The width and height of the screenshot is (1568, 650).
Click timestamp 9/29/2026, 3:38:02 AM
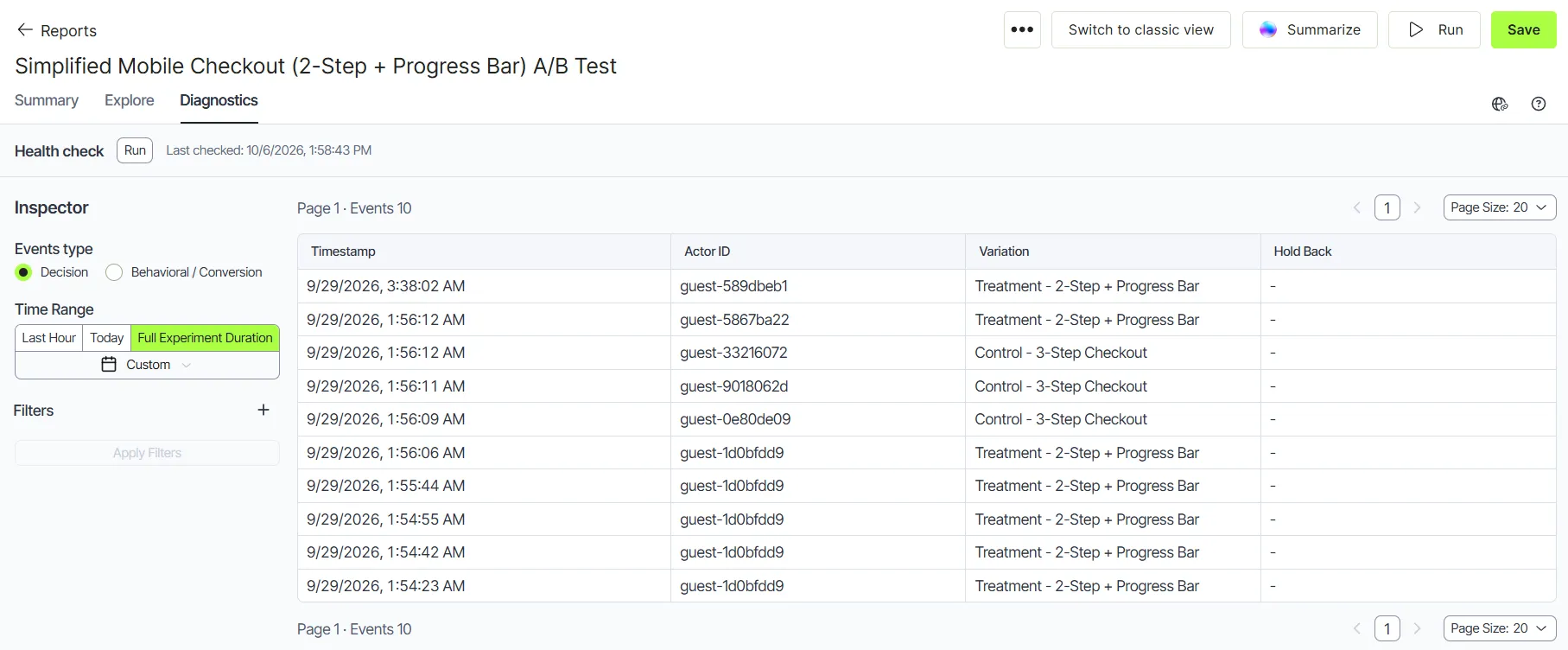click(385, 286)
